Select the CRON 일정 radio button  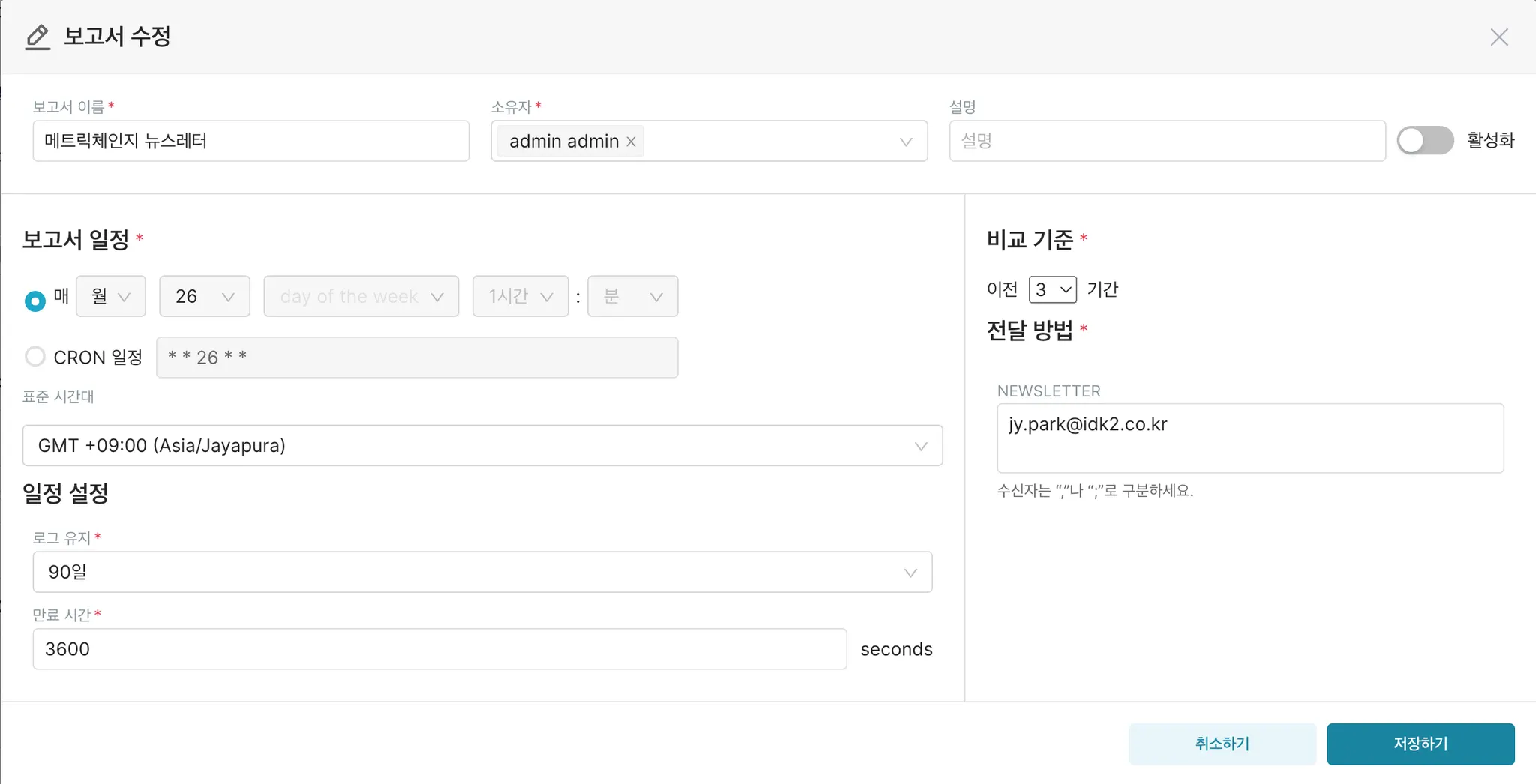pos(35,356)
